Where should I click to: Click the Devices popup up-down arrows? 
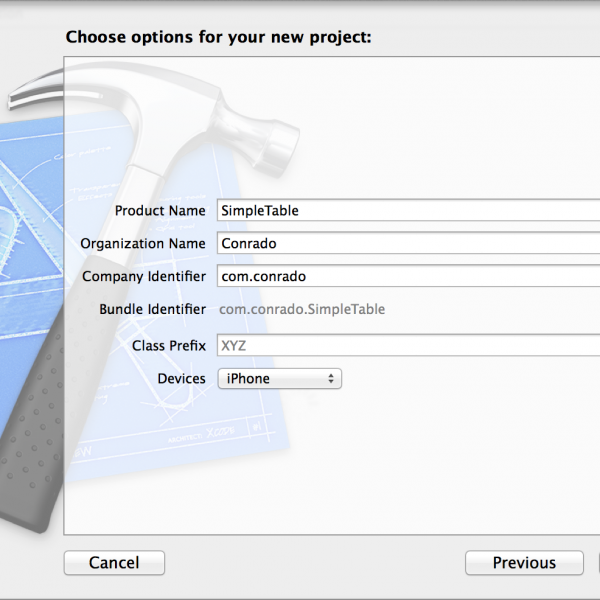[331, 378]
